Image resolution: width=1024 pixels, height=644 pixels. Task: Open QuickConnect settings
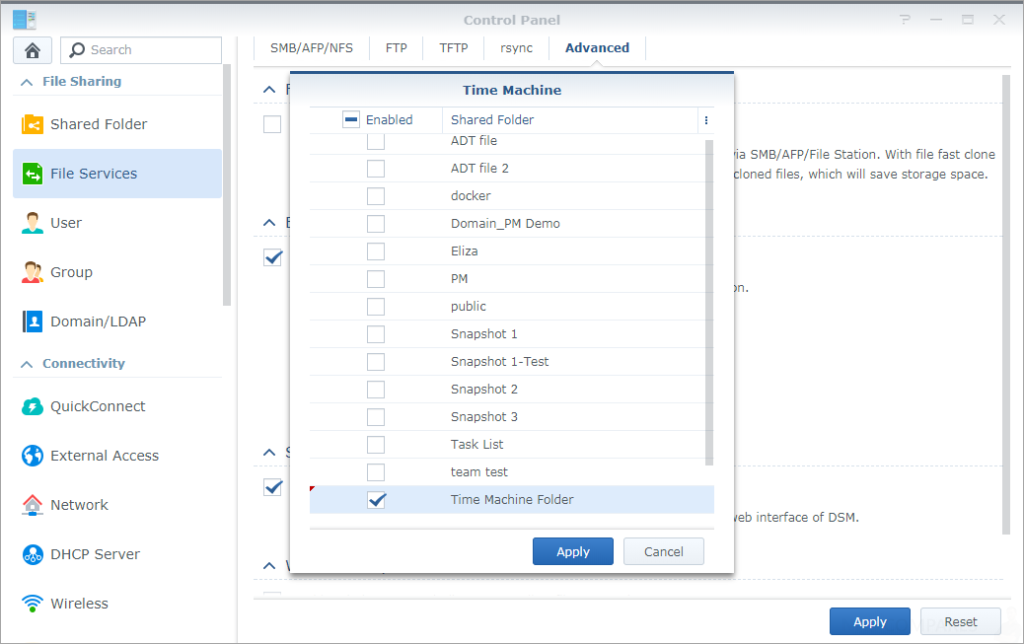coord(98,406)
